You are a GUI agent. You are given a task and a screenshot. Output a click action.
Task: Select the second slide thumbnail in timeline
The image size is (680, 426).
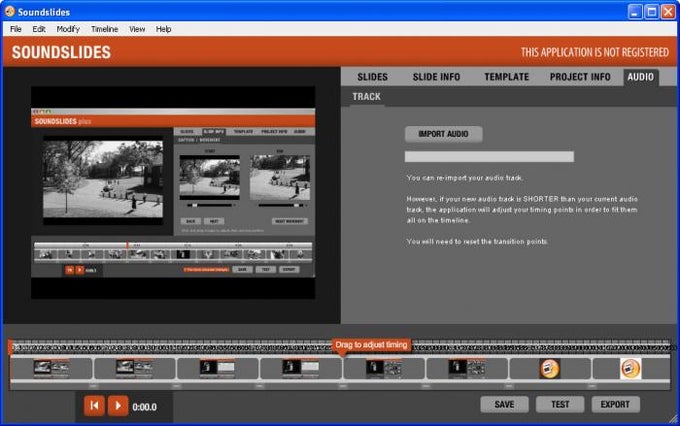134,368
